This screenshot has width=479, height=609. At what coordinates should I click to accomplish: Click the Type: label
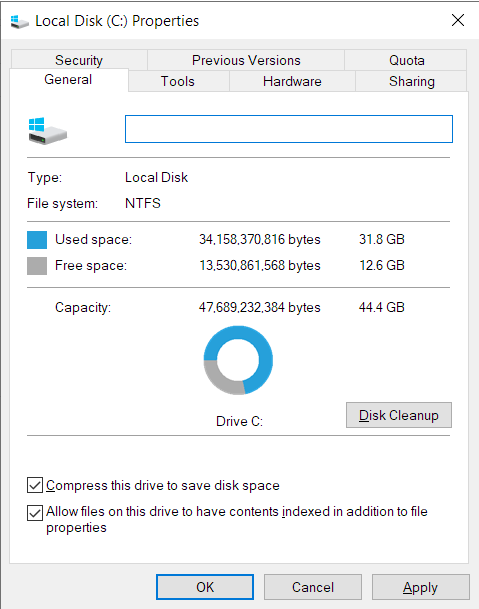(x=45, y=177)
